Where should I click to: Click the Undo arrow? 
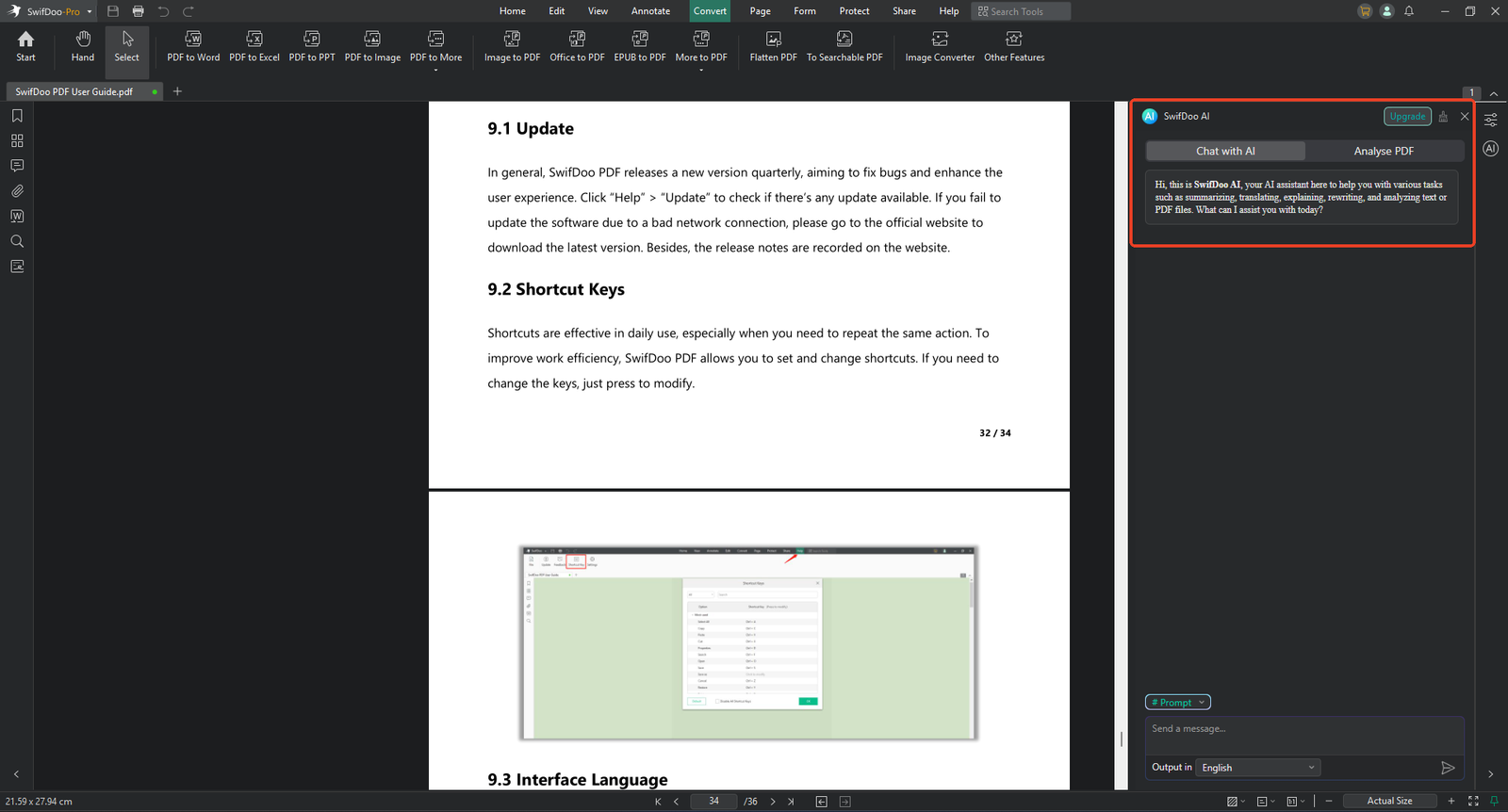coord(163,11)
